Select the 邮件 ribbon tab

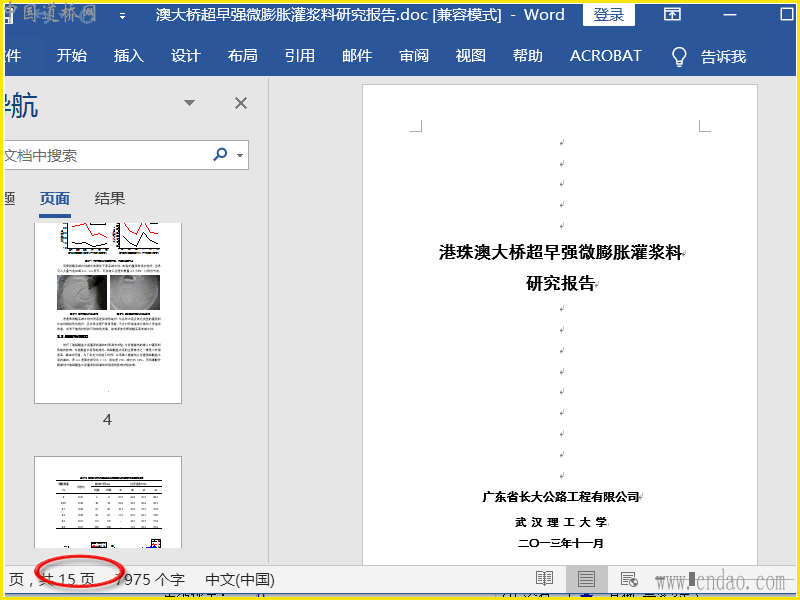(357, 56)
